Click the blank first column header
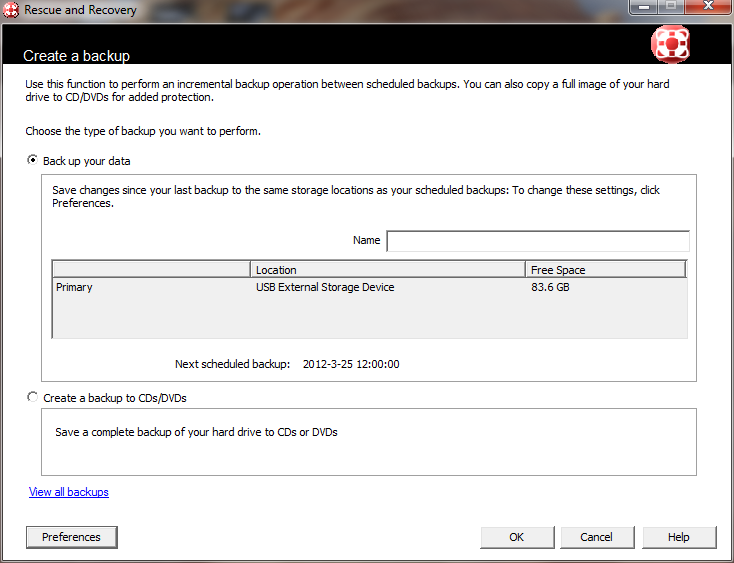This screenshot has height=563, width=734. (150, 269)
